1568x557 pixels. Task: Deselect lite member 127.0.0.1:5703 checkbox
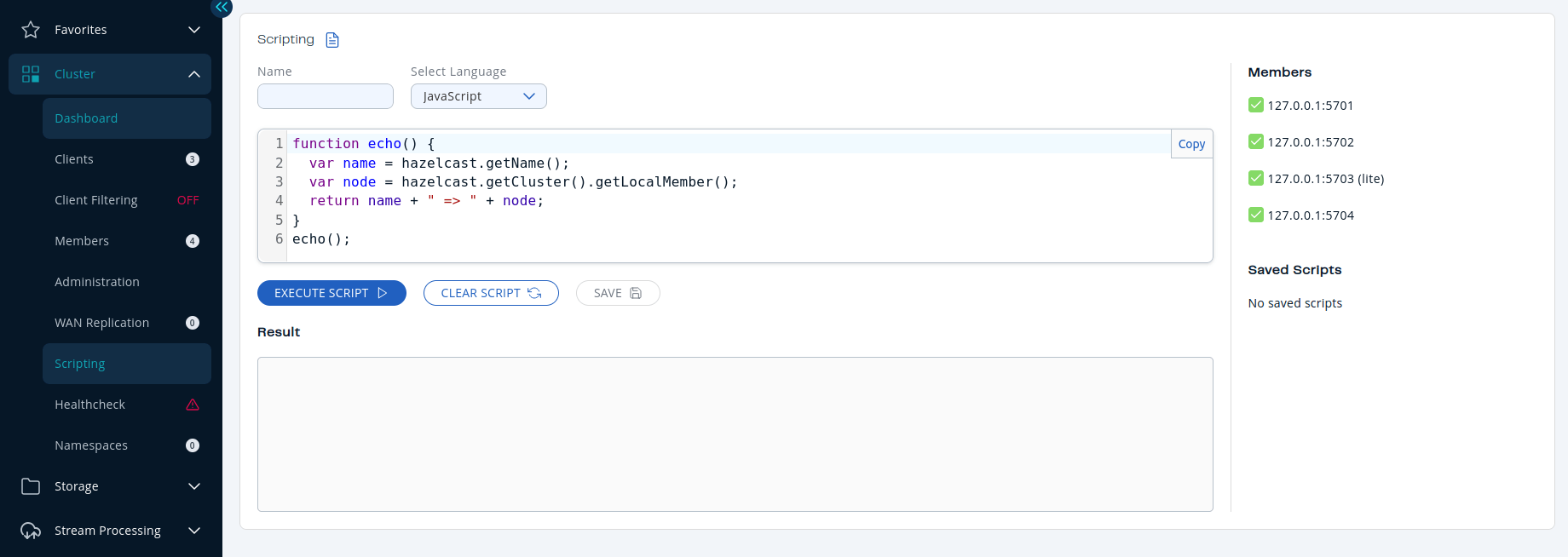[1255, 178]
